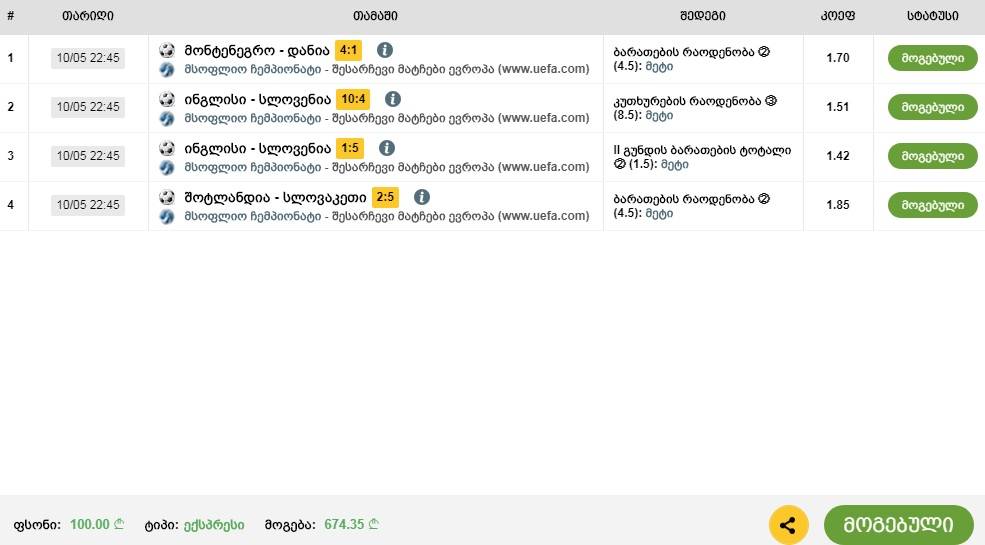Click column header კოეფ
This screenshot has height=545, width=985.
pyautogui.click(x=838, y=16)
